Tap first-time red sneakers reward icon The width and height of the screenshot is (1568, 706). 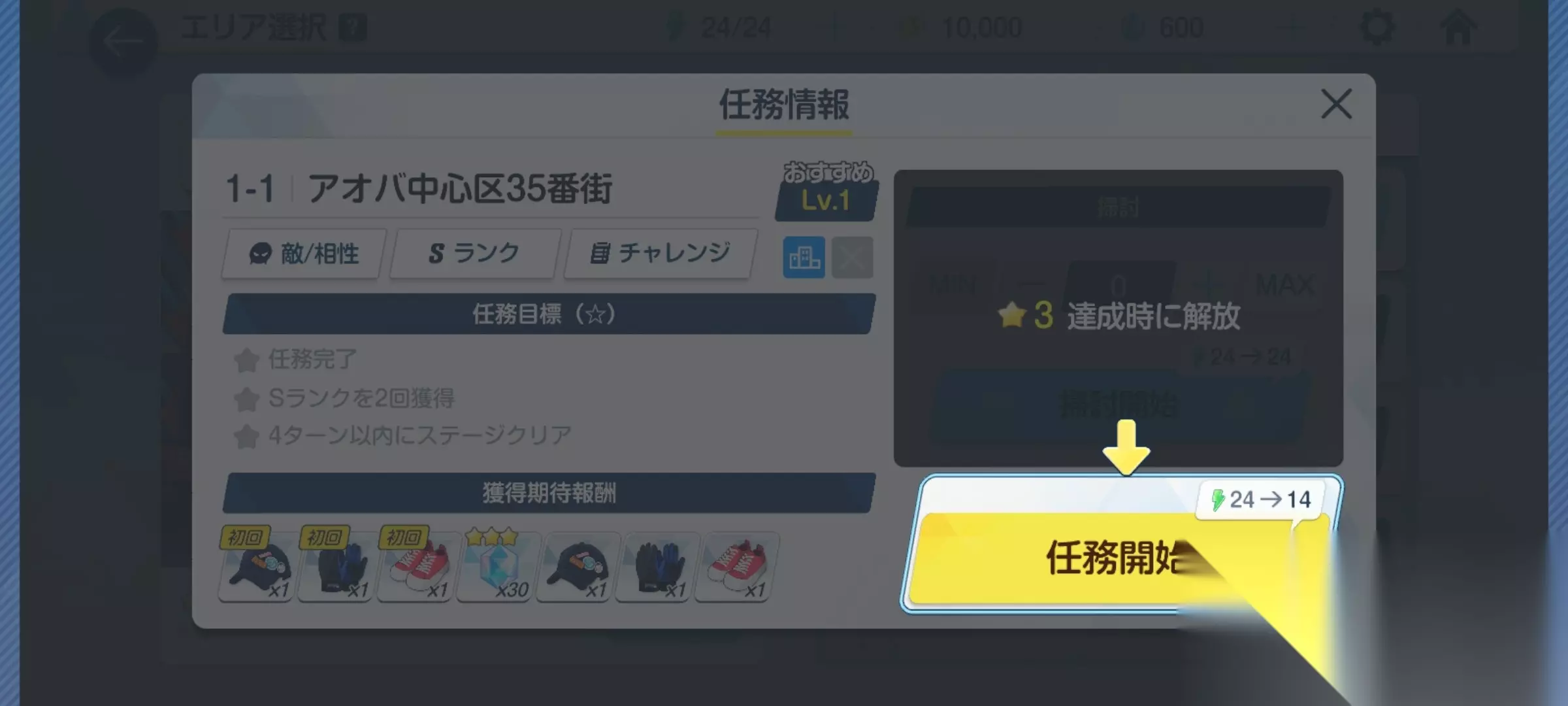416,565
